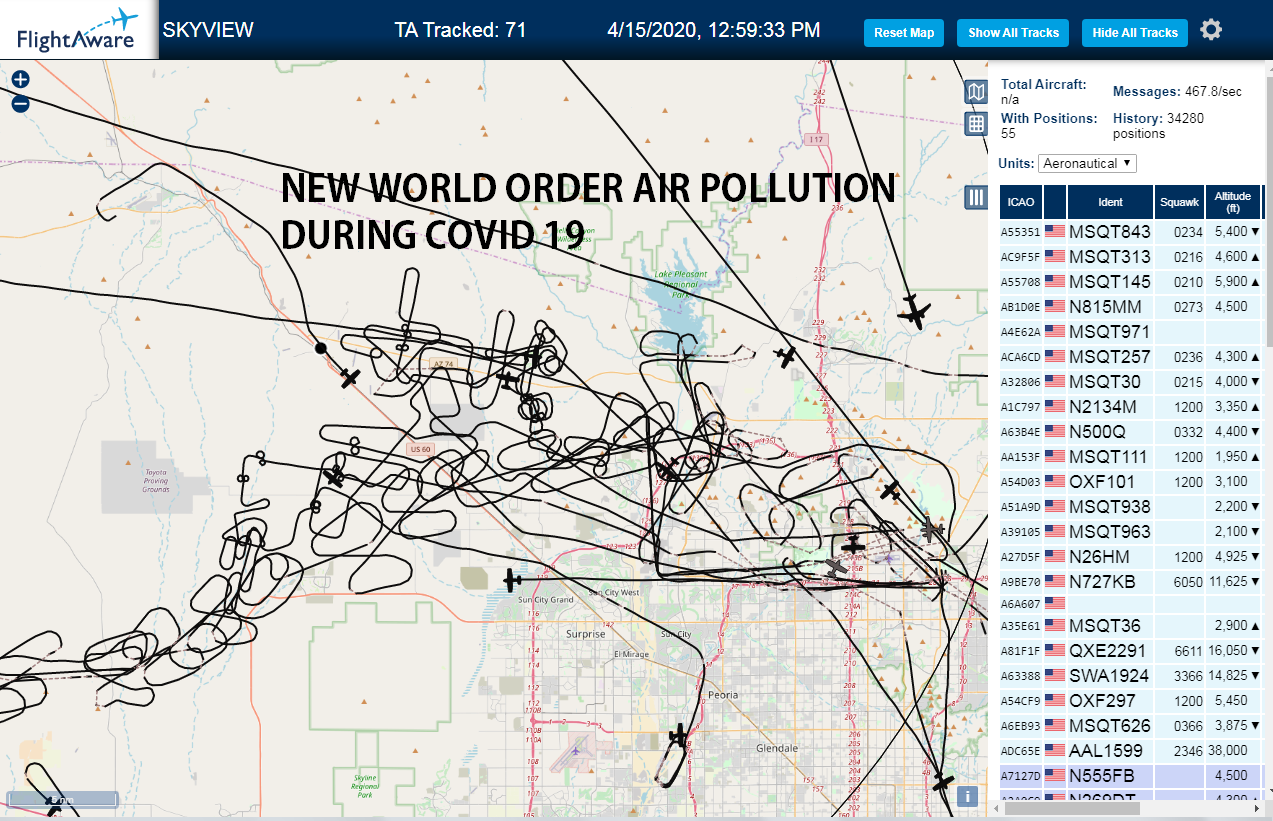Select the large aircraft near I-17 north

click(913, 312)
